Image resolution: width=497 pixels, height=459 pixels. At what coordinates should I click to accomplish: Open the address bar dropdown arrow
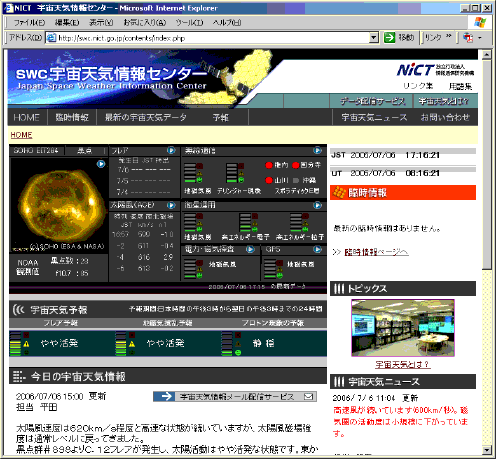374,38
